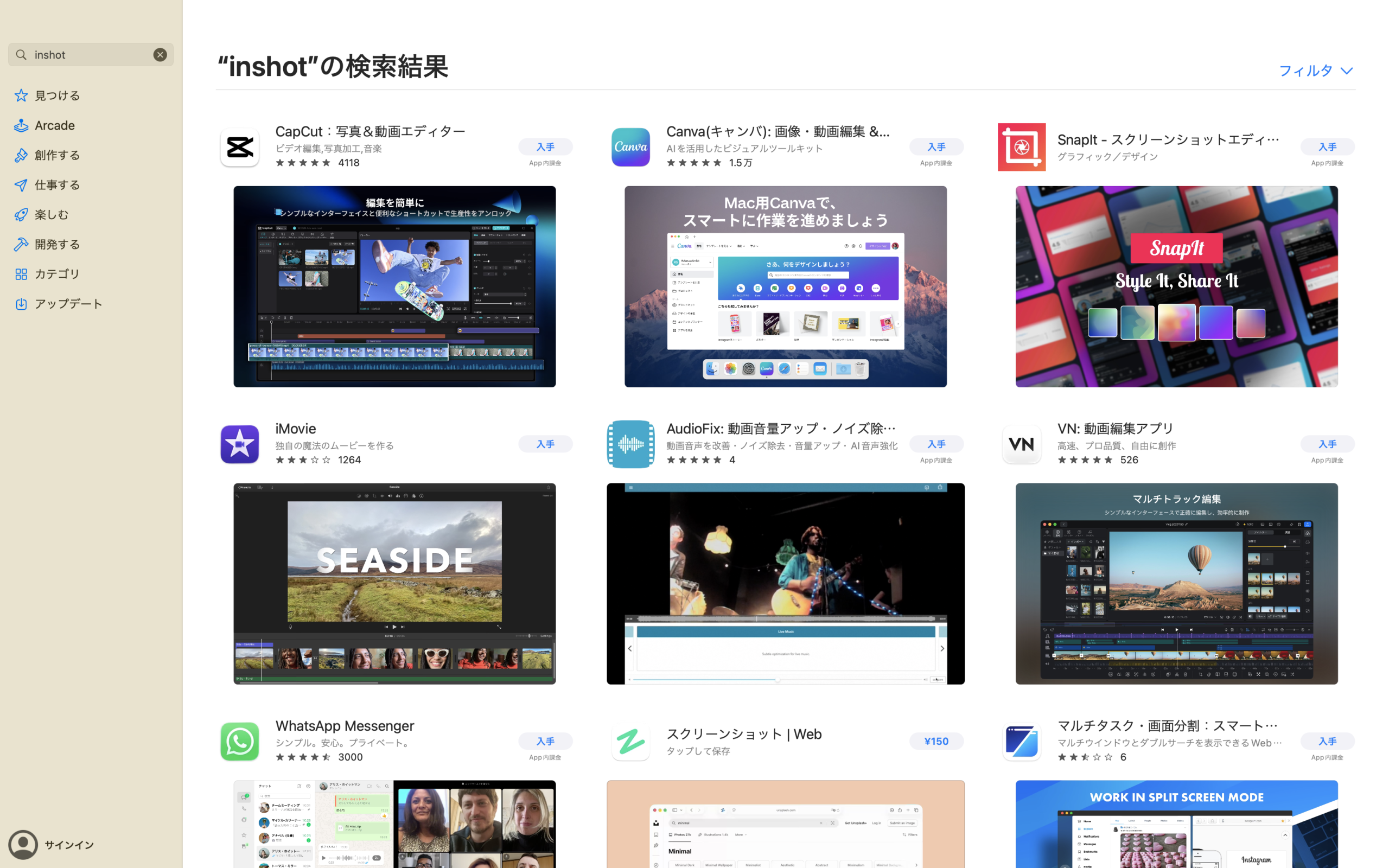Get SnapIt with 入手 button

pyautogui.click(x=1327, y=147)
